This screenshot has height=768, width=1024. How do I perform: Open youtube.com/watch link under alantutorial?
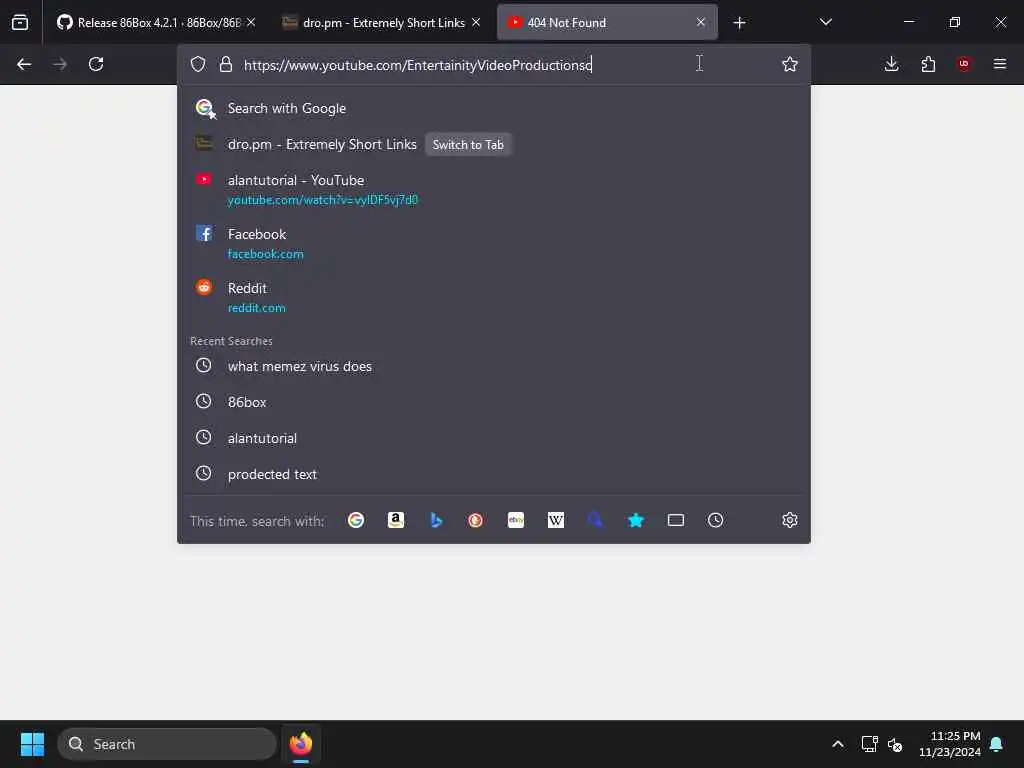(x=323, y=200)
